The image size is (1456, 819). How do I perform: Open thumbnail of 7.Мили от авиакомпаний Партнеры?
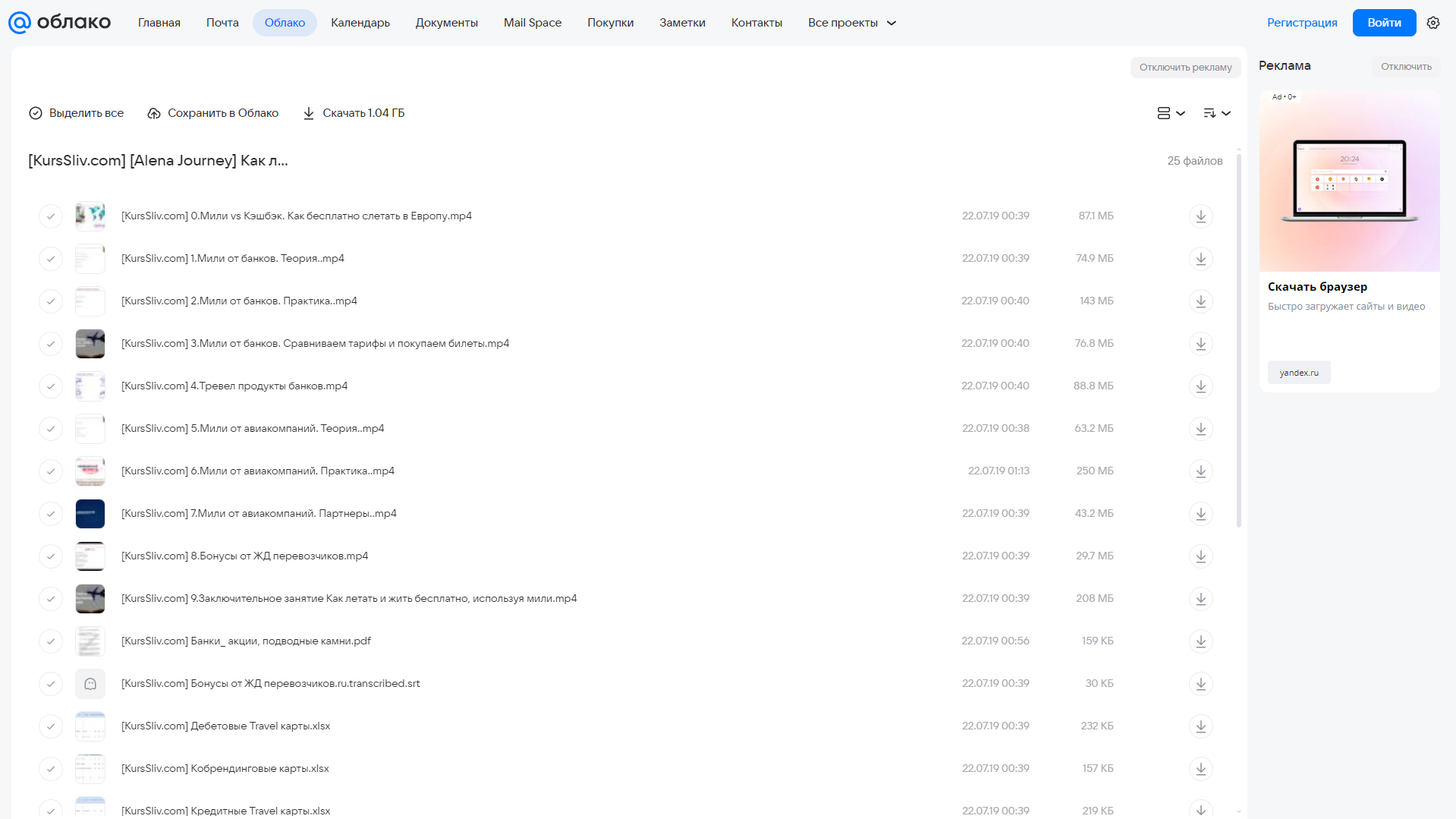pyautogui.click(x=90, y=514)
